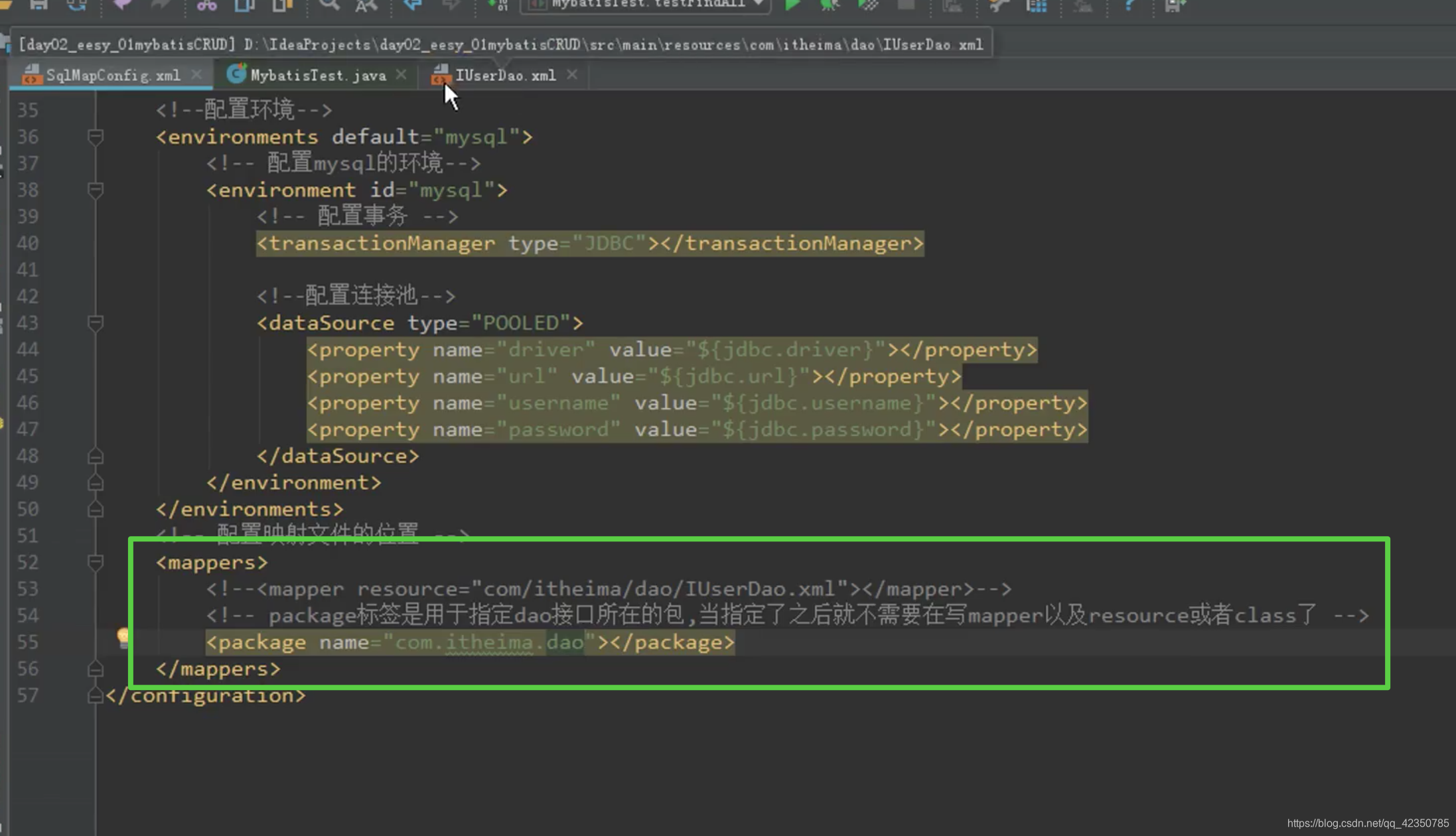The width and height of the screenshot is (1456, 836).
Task: Click fold marker at </configuration> line 57
Action: click(95, 695)
